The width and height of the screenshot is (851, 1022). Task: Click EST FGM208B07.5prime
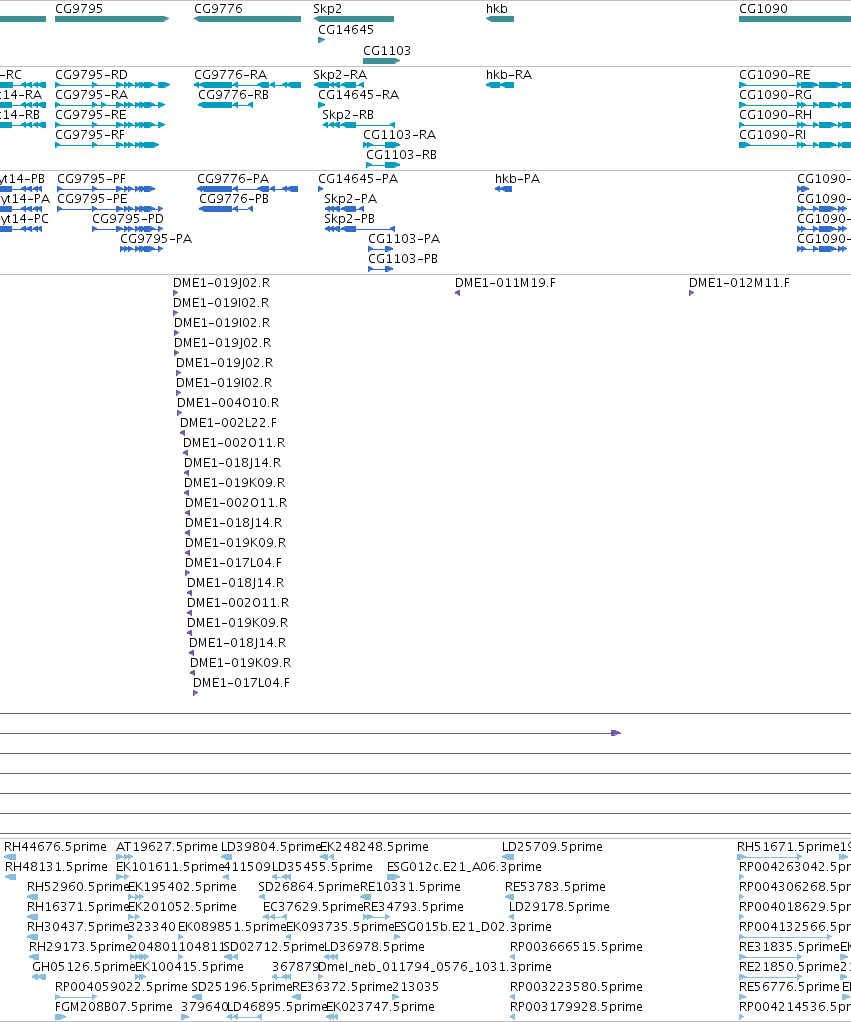click(x=114, y=1007)
